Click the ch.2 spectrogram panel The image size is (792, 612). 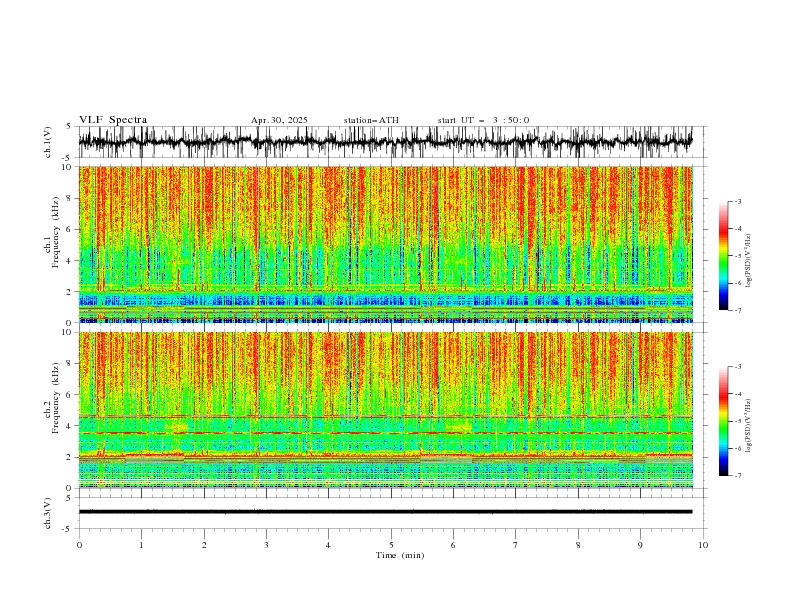point(385,410)
